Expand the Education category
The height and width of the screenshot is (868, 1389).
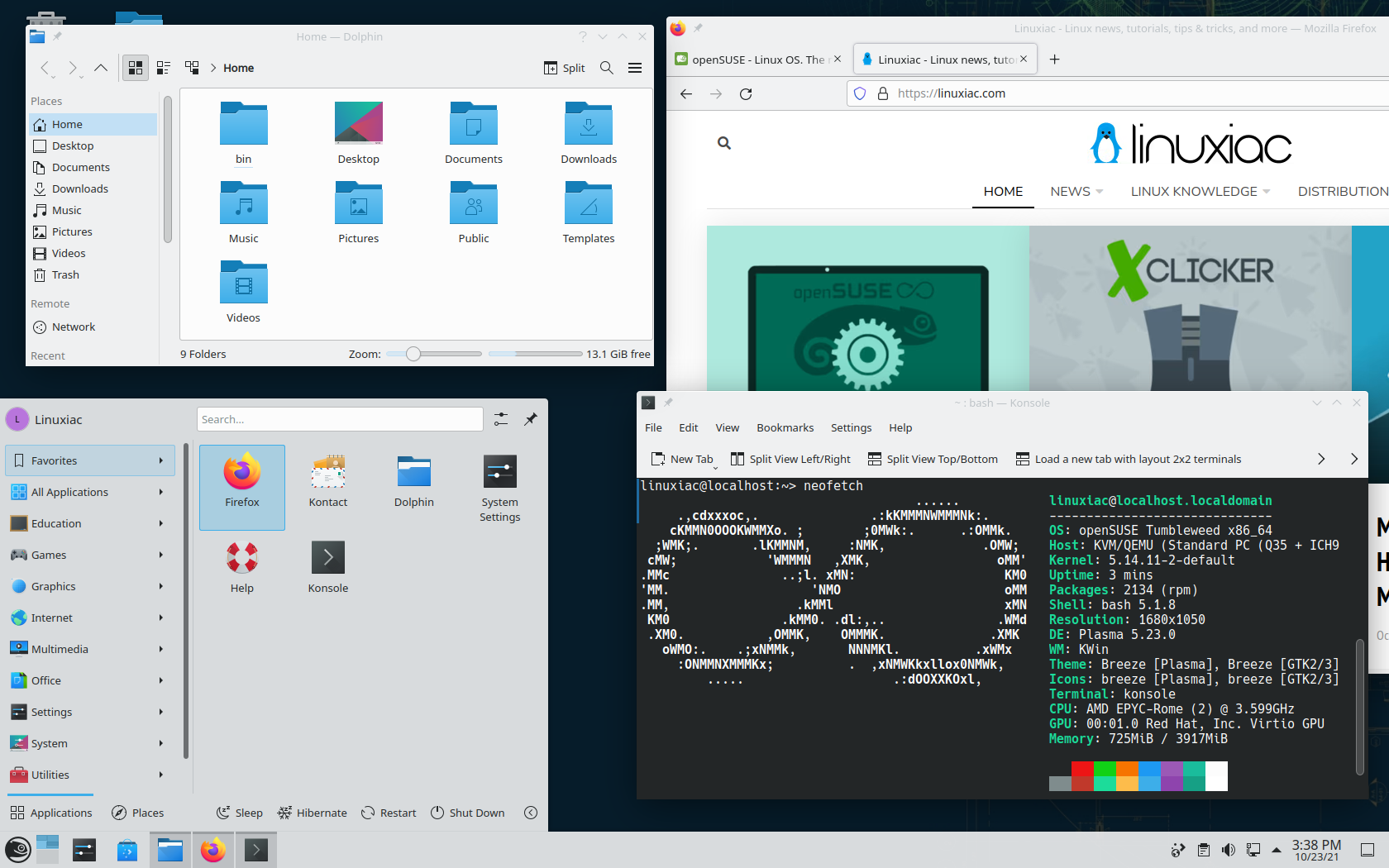(90, 523)
